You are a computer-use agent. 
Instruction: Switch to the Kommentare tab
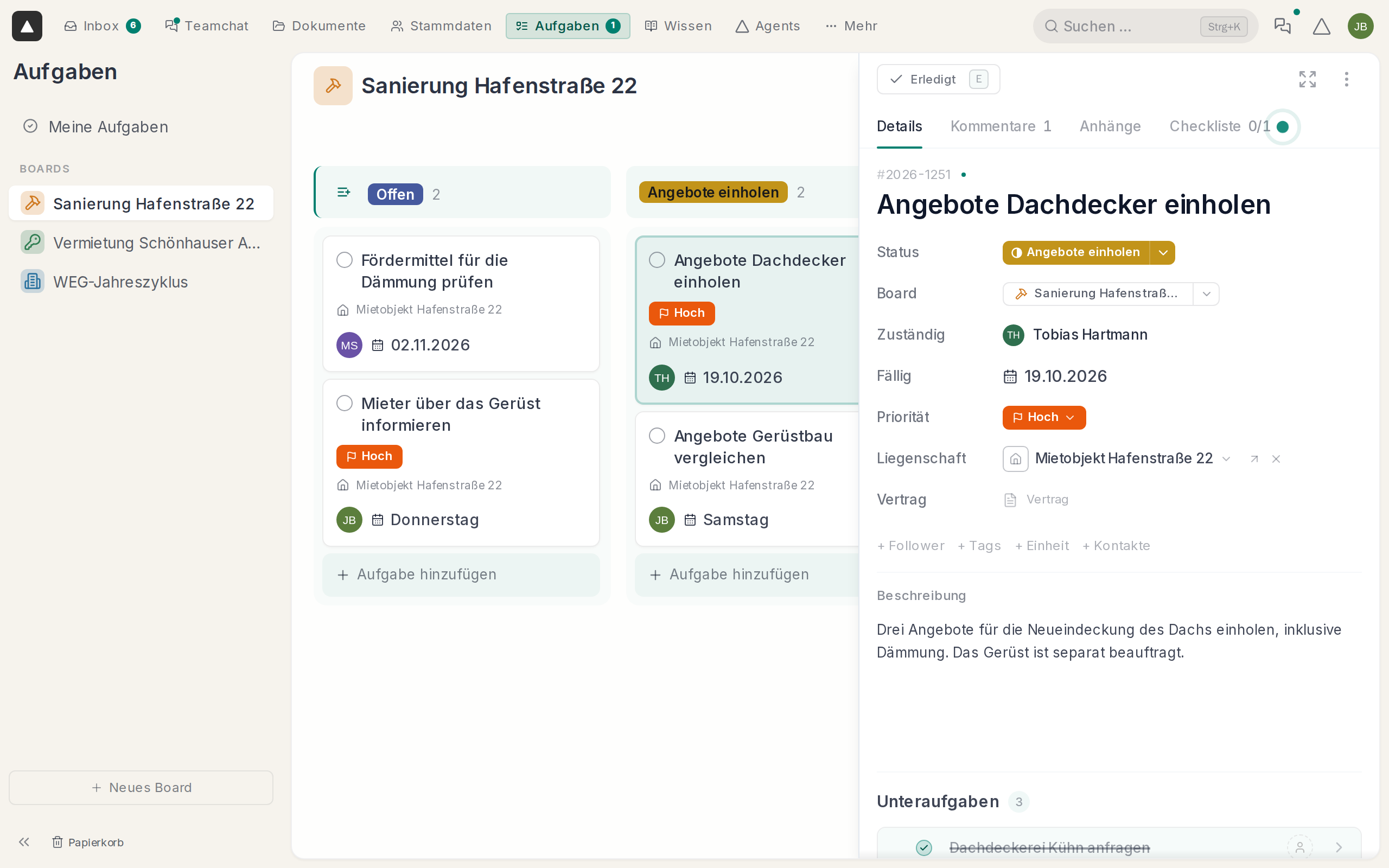pyautogui.click(x=1001, y=126)
